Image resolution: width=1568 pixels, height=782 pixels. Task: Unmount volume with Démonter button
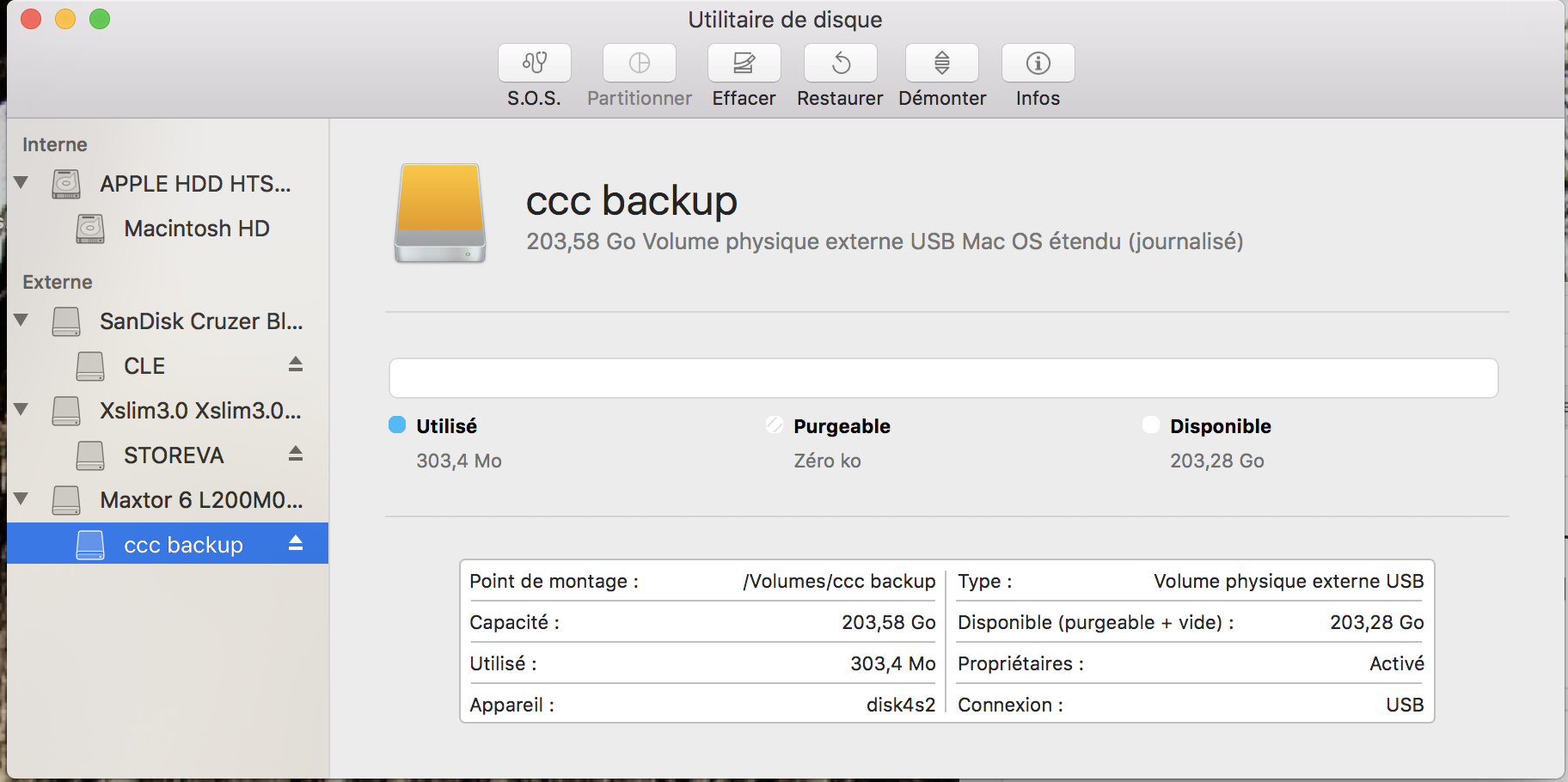tap(941, 64)
